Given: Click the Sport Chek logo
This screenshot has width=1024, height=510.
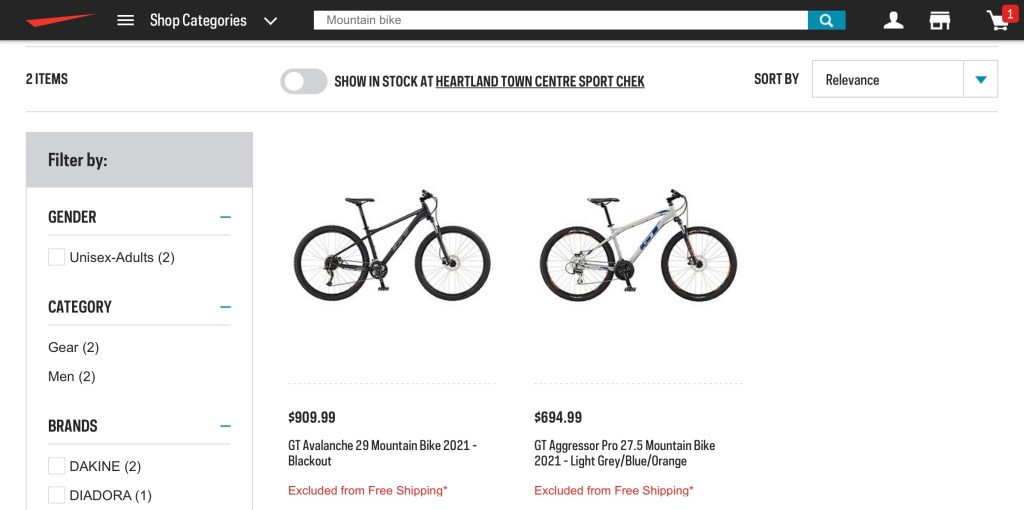Looking at the screenshot, I should tap(59, 20).
